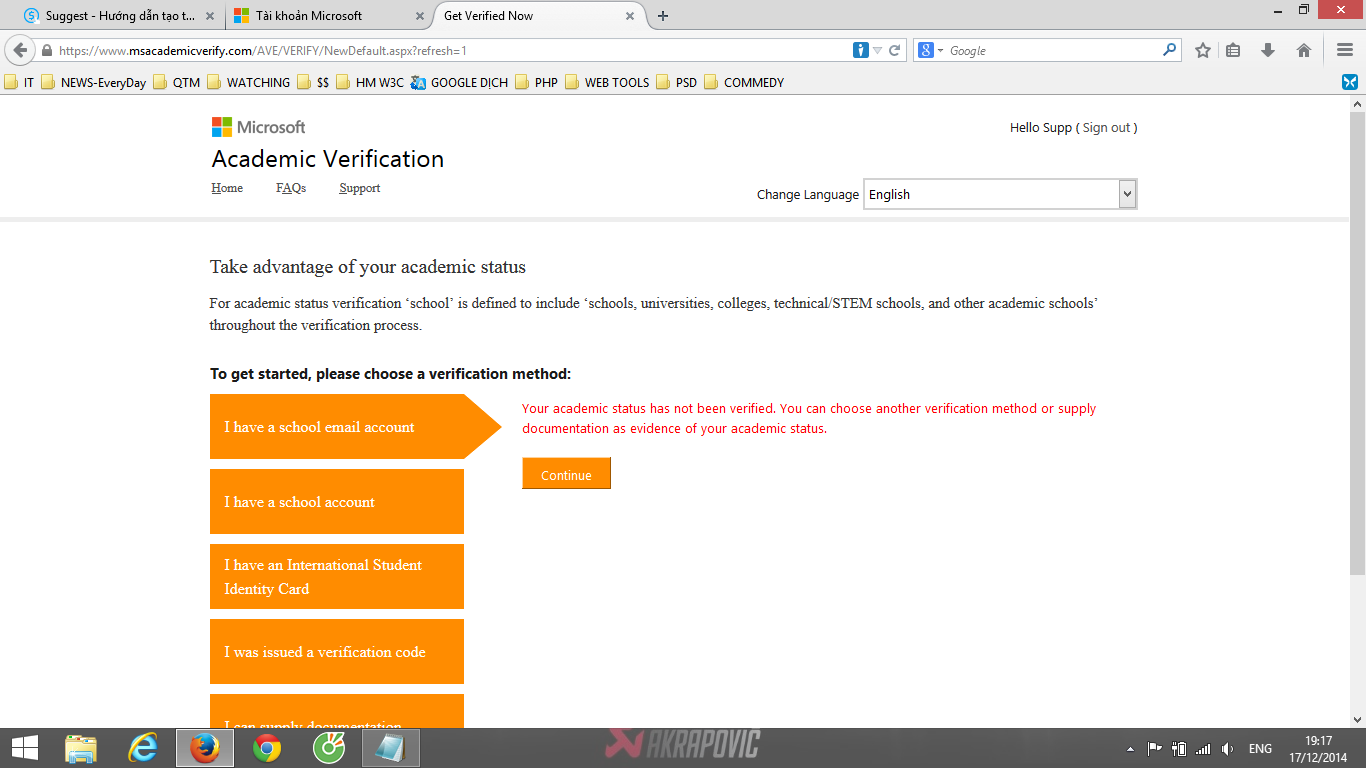Choose International Student Identity Card method
Image resolution: width=1366 pixels, height=768 pixels.
[x=337, y=577]
